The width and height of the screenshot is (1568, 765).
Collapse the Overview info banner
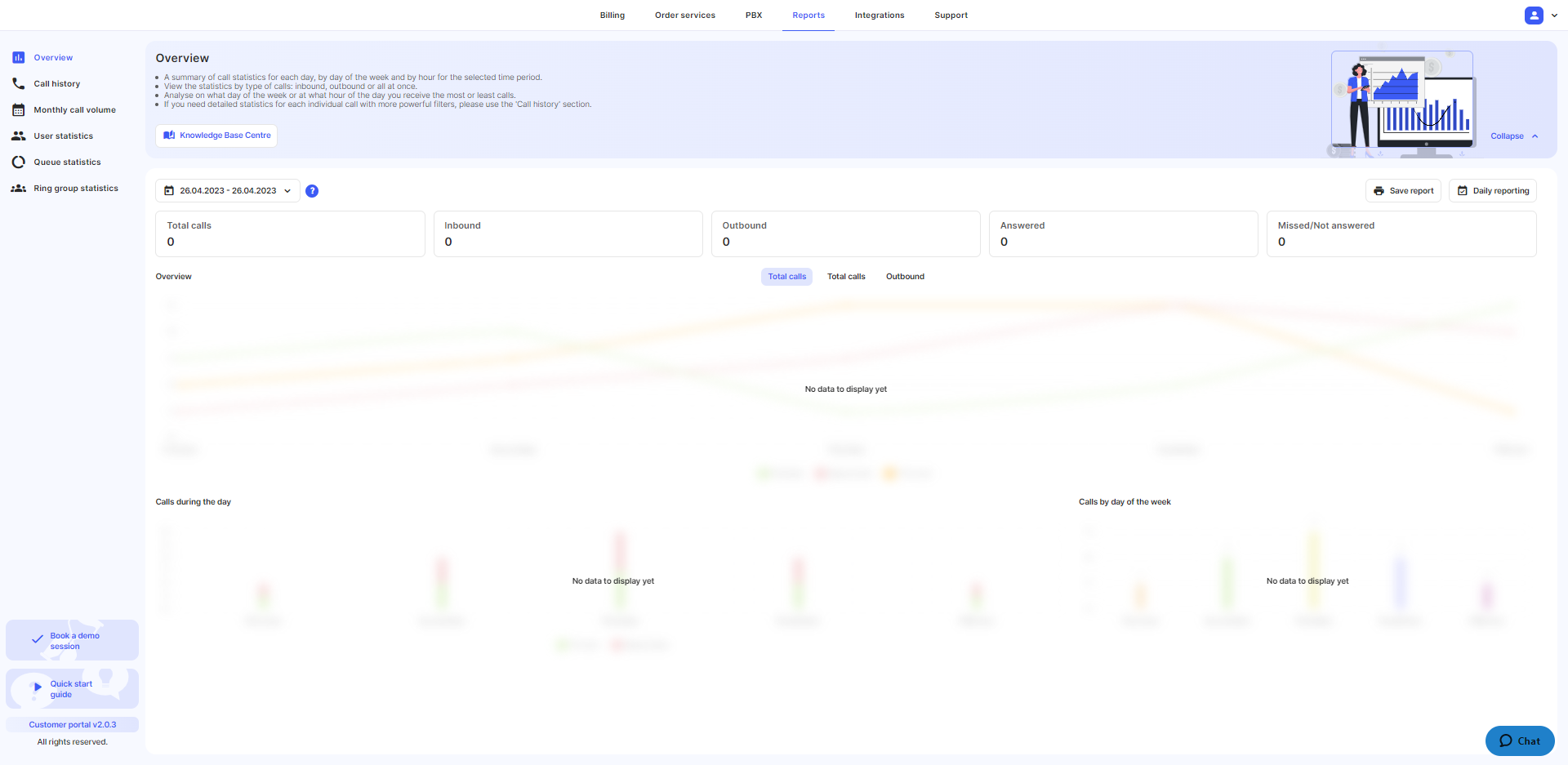1515,136
